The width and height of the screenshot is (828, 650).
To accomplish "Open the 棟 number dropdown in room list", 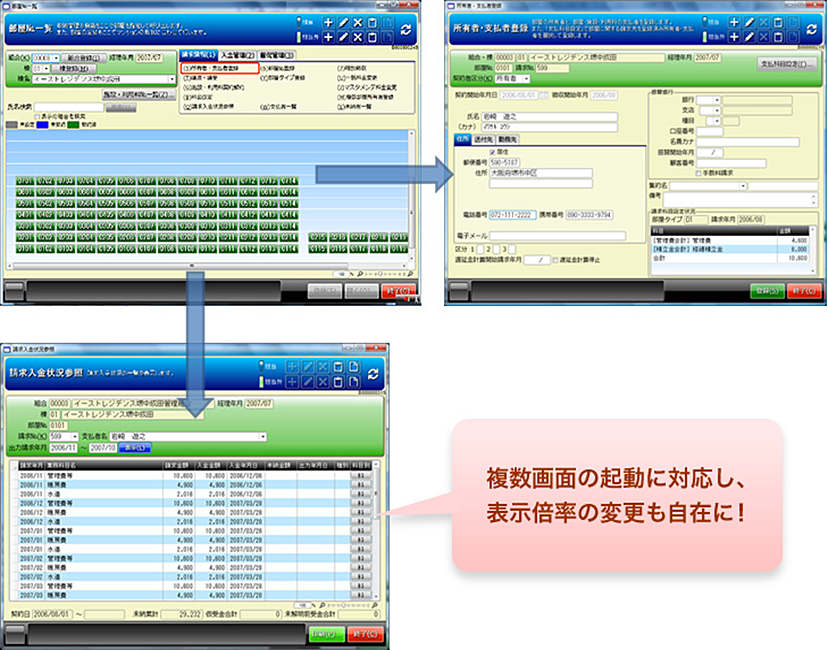I will point(46,69).
